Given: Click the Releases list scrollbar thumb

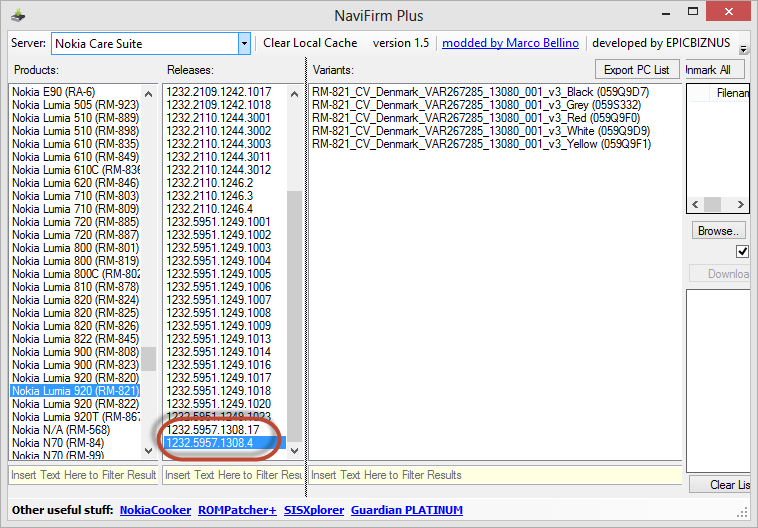Looking at the screenshot, I should click(x=294, y=316).
